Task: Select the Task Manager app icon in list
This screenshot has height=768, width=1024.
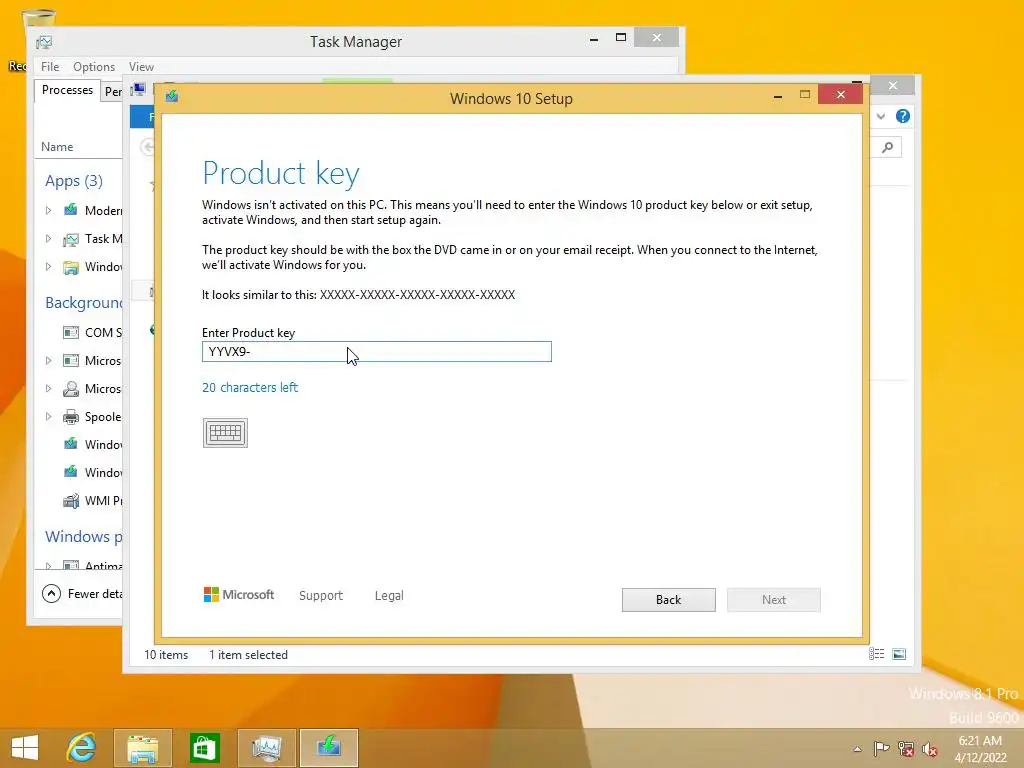Action: tap(71, 239)
